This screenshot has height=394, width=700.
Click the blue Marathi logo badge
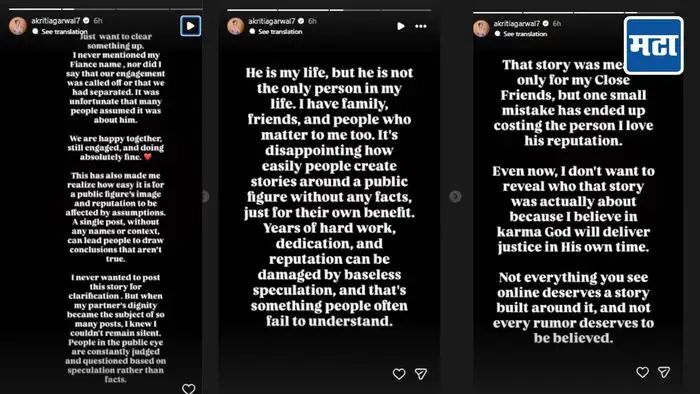click(654, 46)
